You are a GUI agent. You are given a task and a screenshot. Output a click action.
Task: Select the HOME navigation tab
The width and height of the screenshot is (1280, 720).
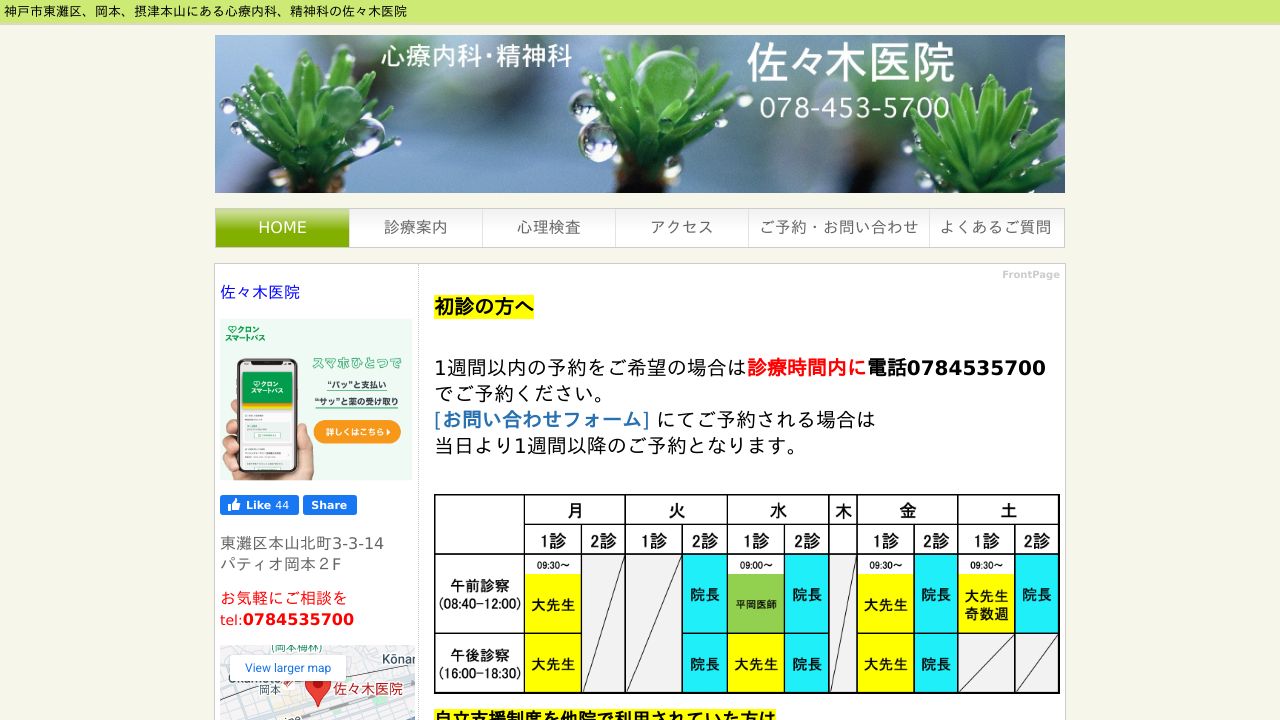(x=282, y=227)
